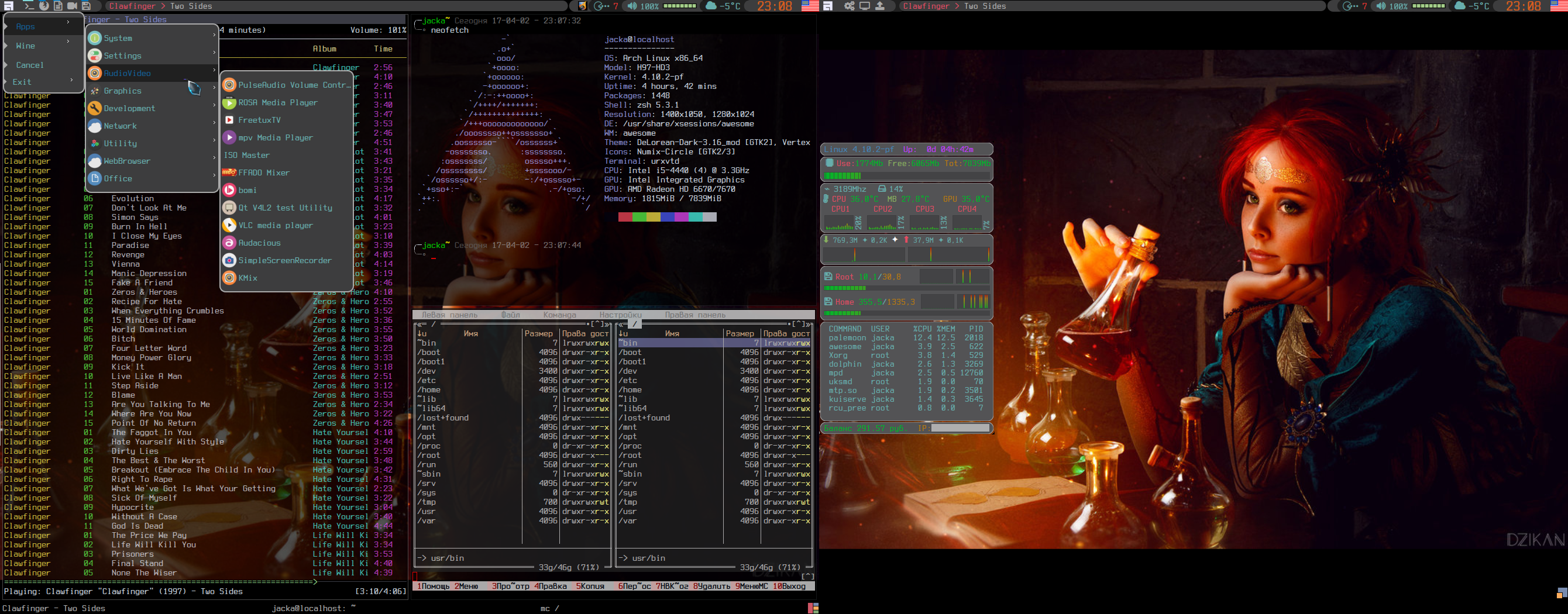Open Audacious from the AudioVideo menu
This screenshot has width=1568, height=614.
287,243
